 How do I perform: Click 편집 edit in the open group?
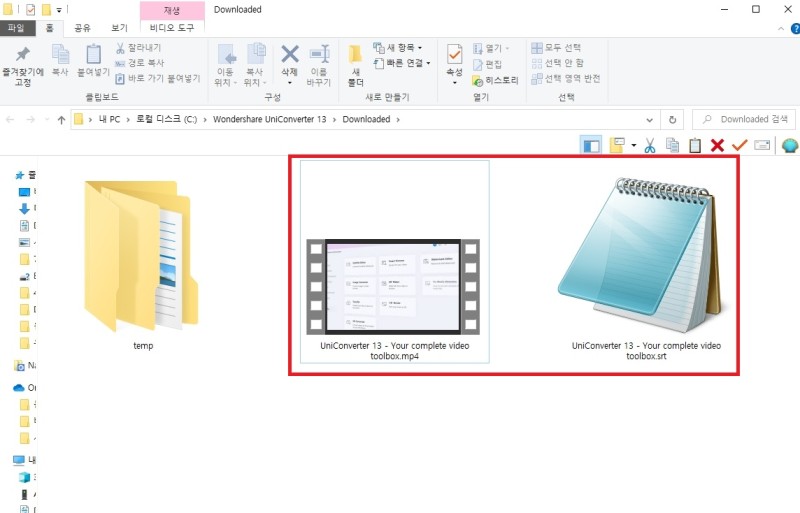(x=488, y=64)
